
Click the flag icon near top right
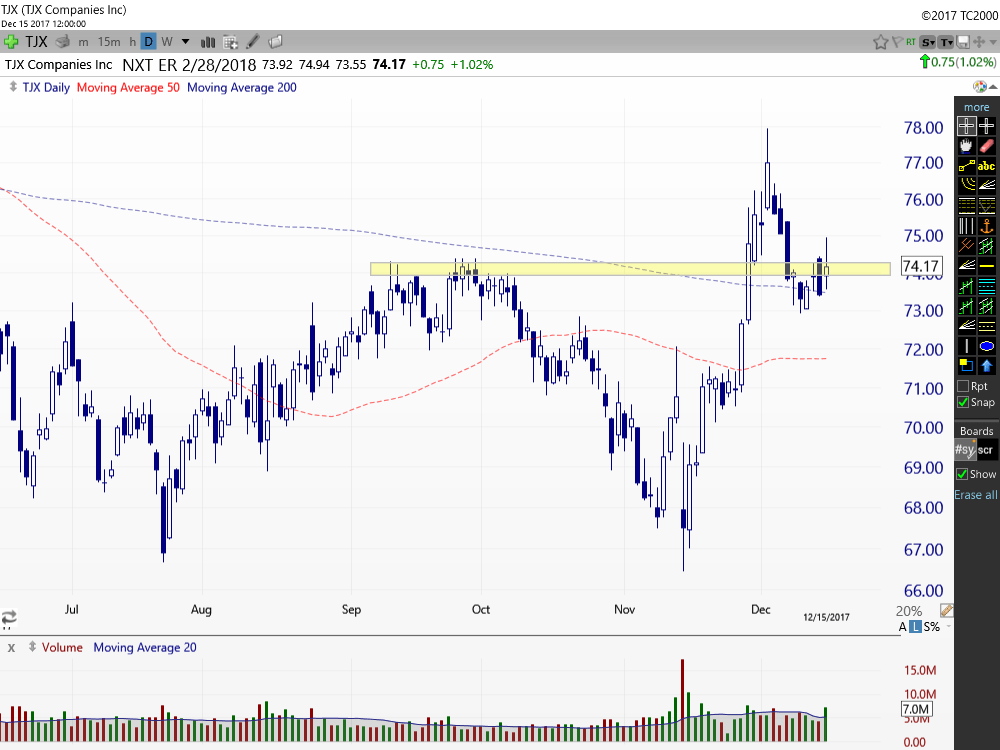(898, 43)
